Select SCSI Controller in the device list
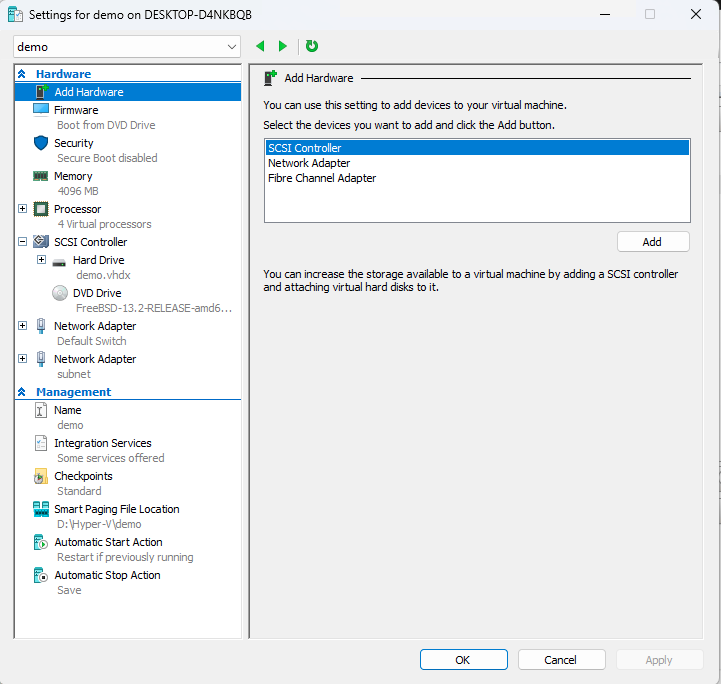 477,148
